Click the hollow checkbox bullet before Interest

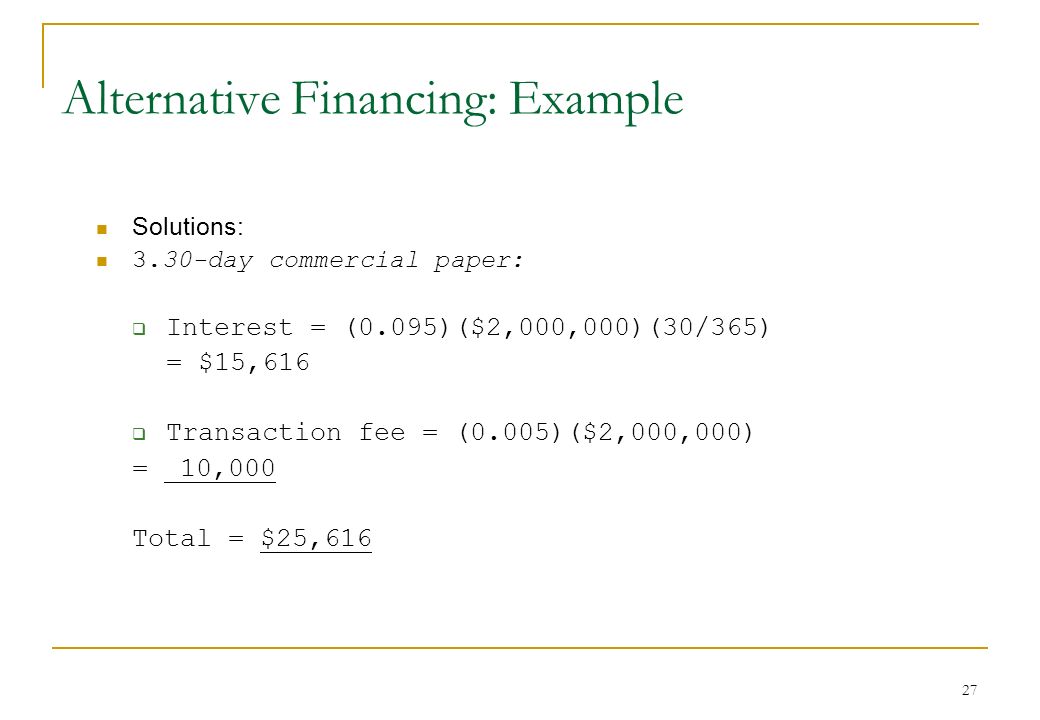(x=139, y=329)
